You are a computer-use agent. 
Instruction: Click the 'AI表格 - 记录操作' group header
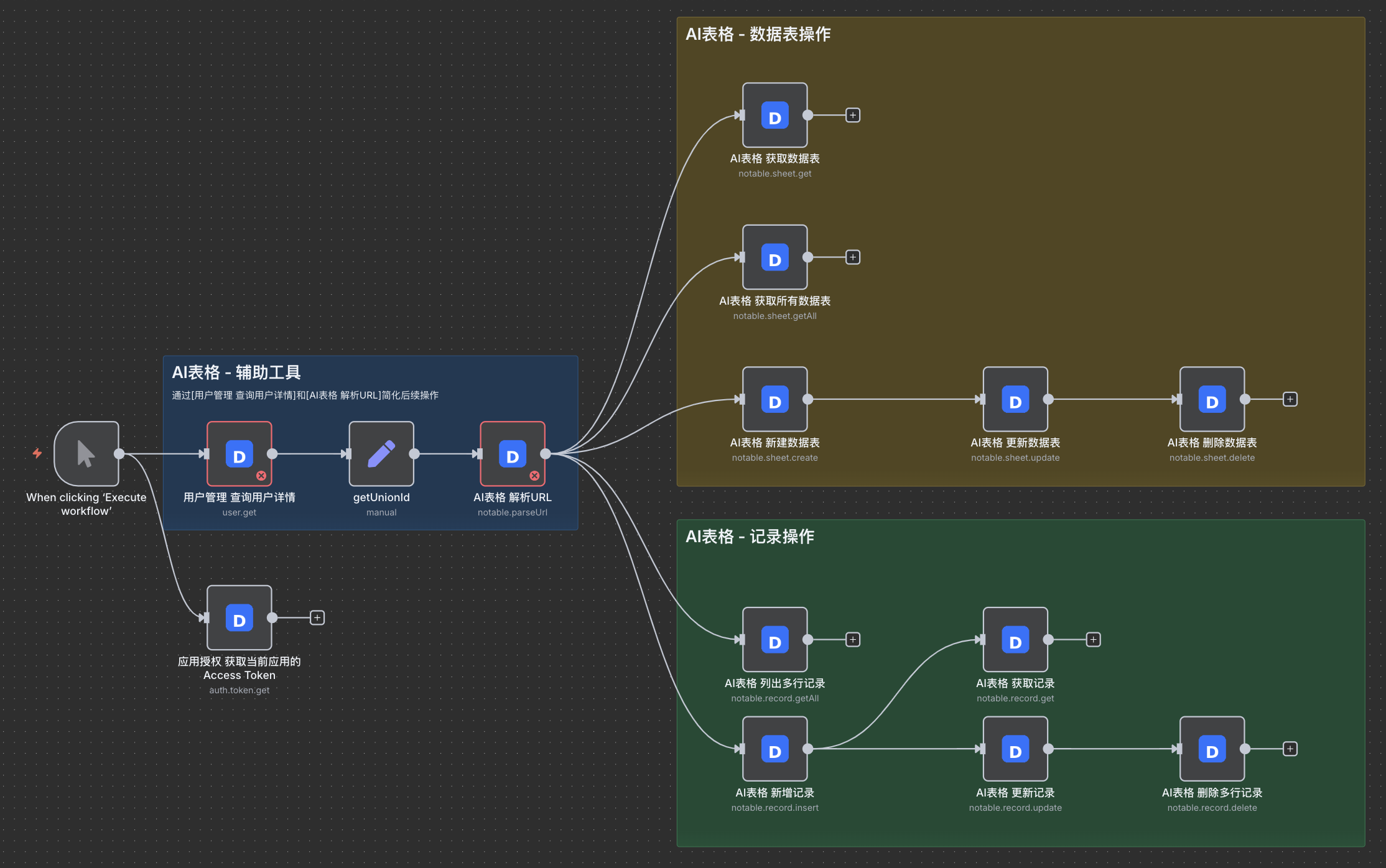750,536
